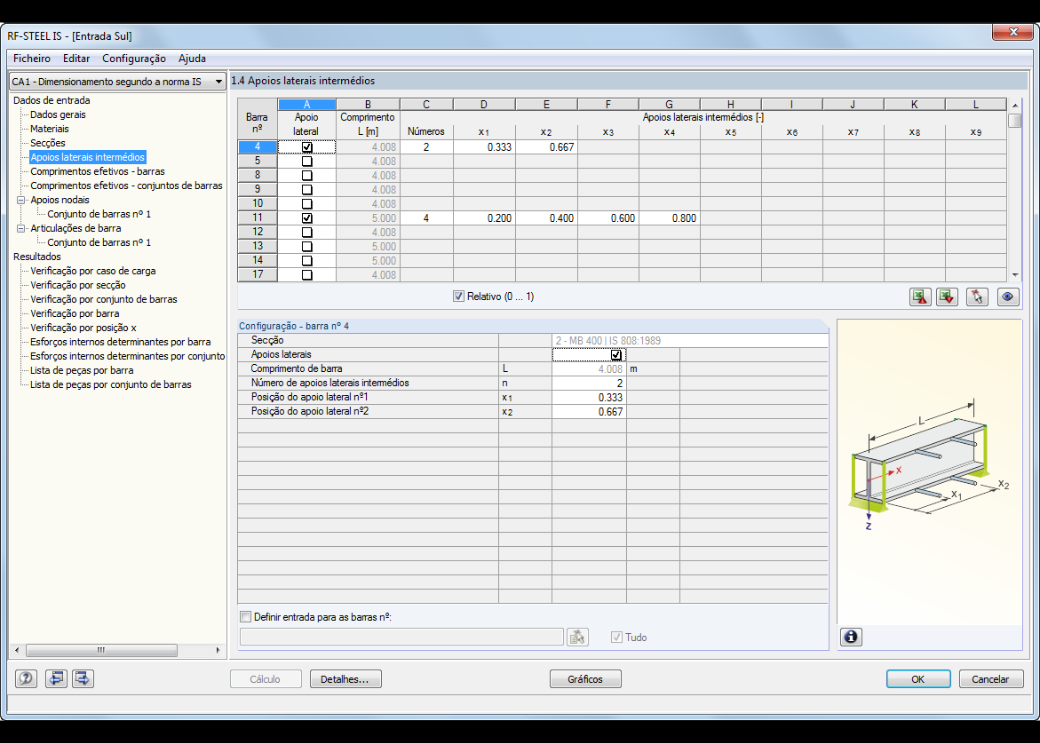Open Lista de peças por conjunto de barras
Image resolution: width=1040 pixels, height=743 pixels.
pos(111,384)
